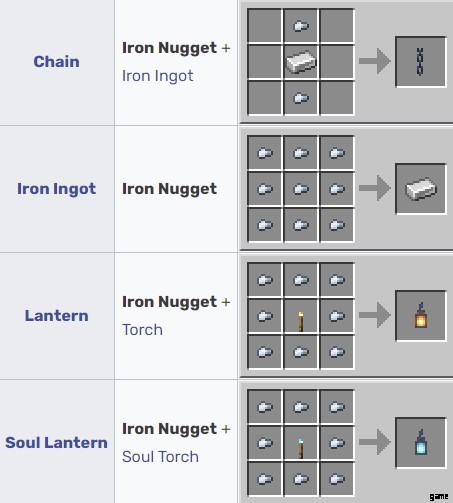Open the Chain item link
The height and width of the screenshot is (503, 453).
point(56,62)
